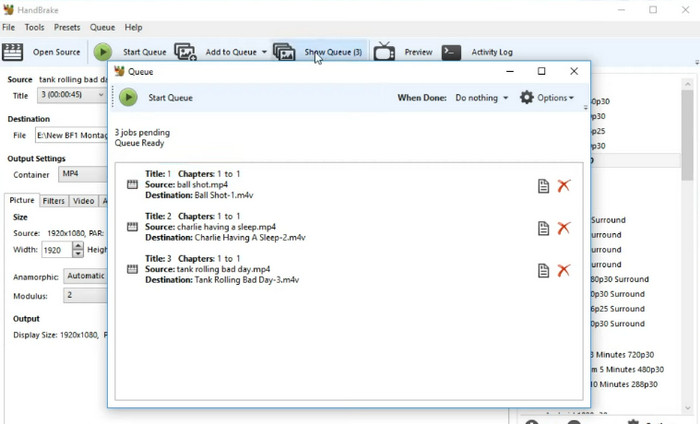Image resolution: width=700 pixels, height=424 pixels.
Task: Remove the Ball Shot-1.m4v job with red X
Action: 564,186
